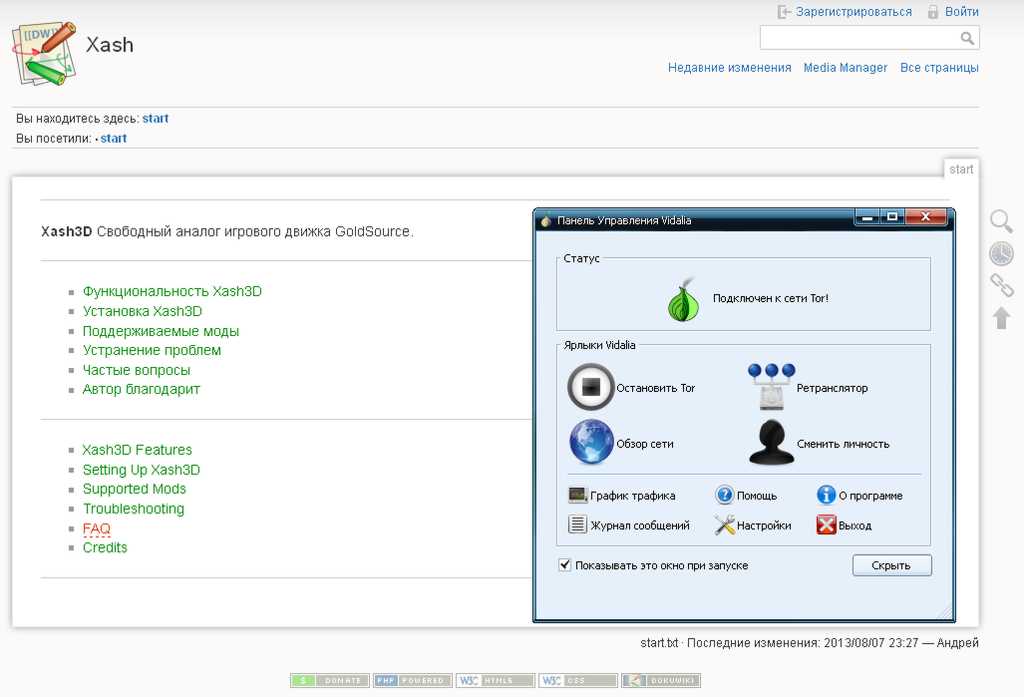Open Настройки settings tools icon
This screenshot has height=697, width=1024.
[725, 524]
